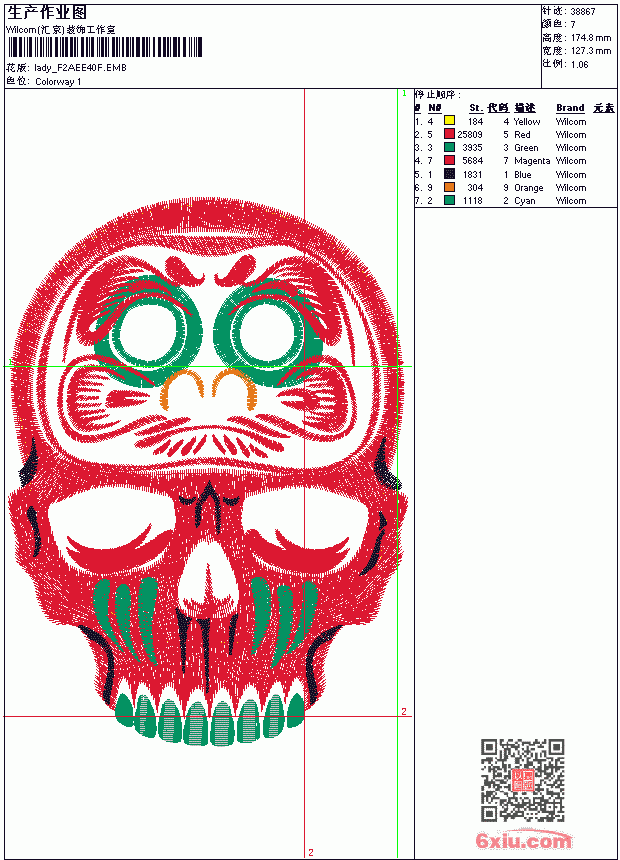Click the blue thread swatch in row 5
This screenshot has width=620, height=860.
coord(449,173)
